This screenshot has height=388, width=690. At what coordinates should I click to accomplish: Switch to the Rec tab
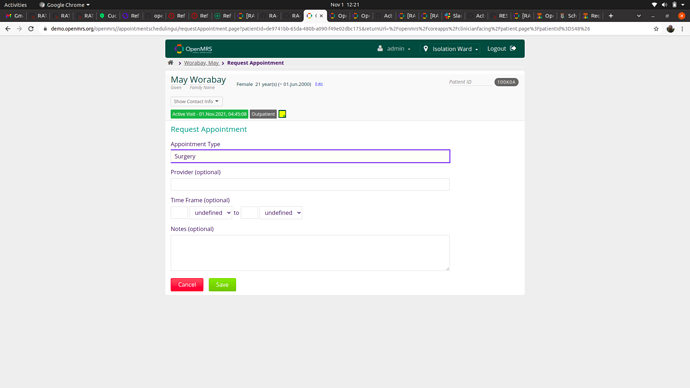click(591, 16)
